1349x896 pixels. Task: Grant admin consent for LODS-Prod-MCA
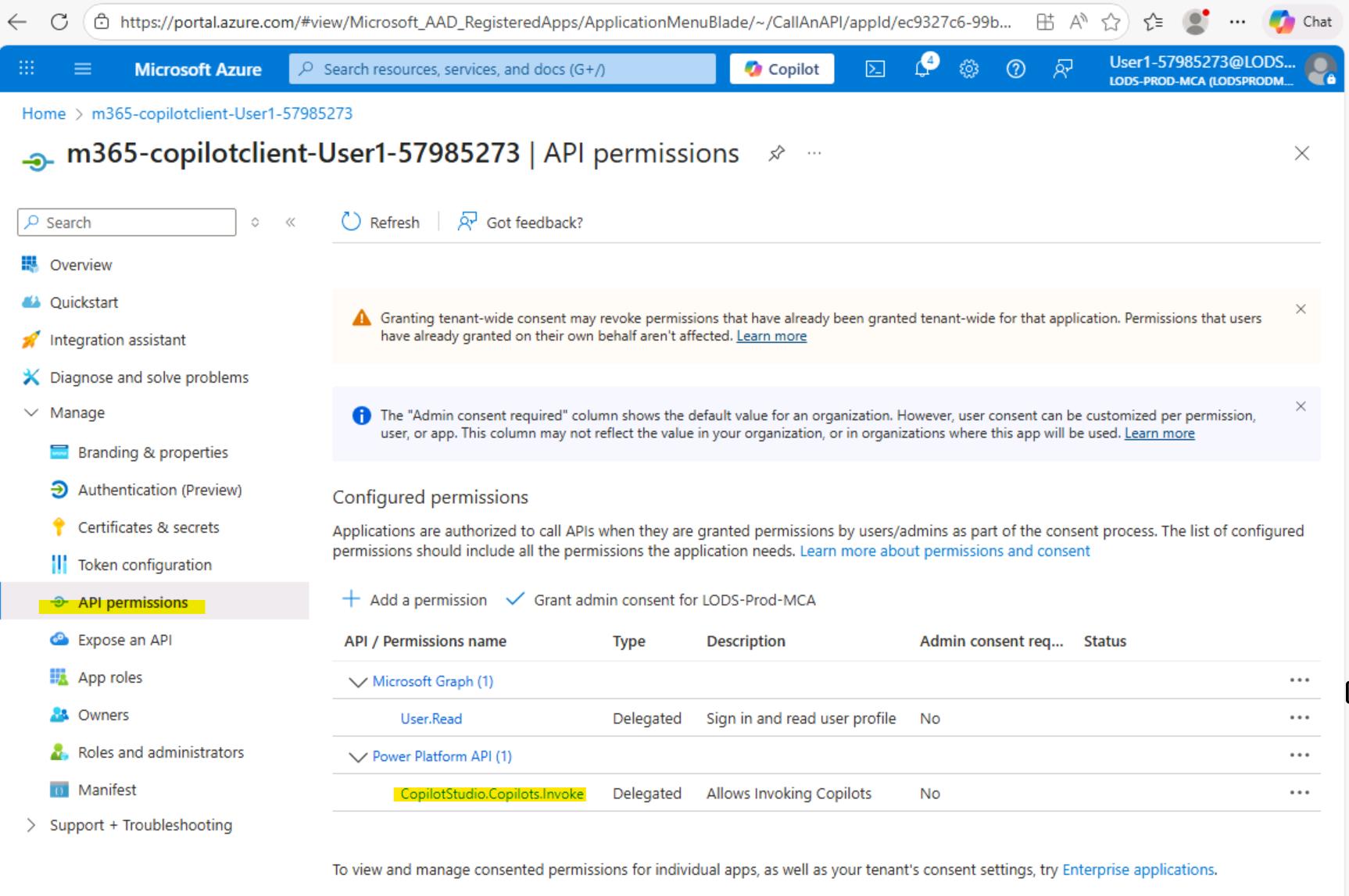(x=661, y=600)
